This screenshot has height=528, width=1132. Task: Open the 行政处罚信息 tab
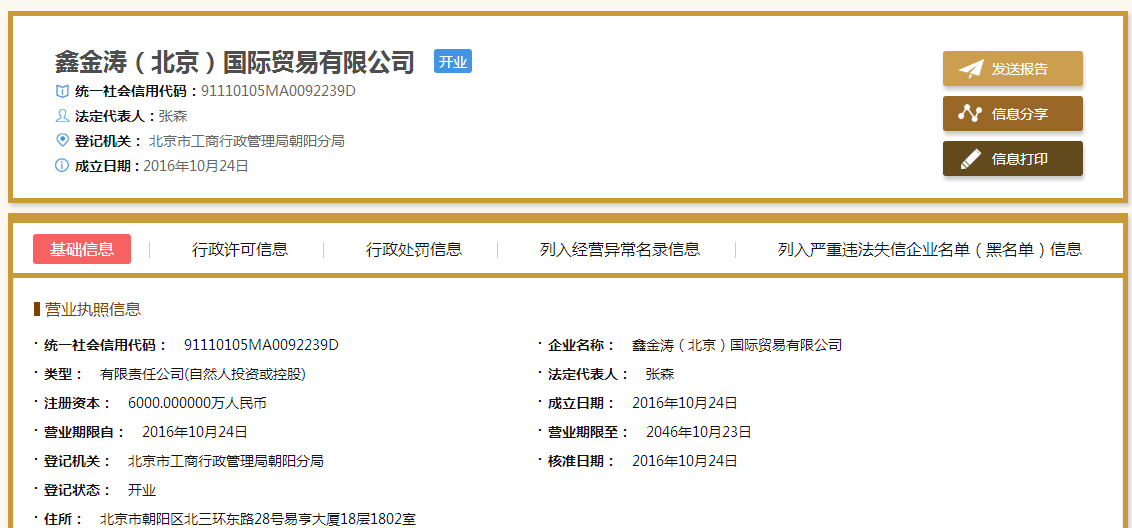(414, 250)
